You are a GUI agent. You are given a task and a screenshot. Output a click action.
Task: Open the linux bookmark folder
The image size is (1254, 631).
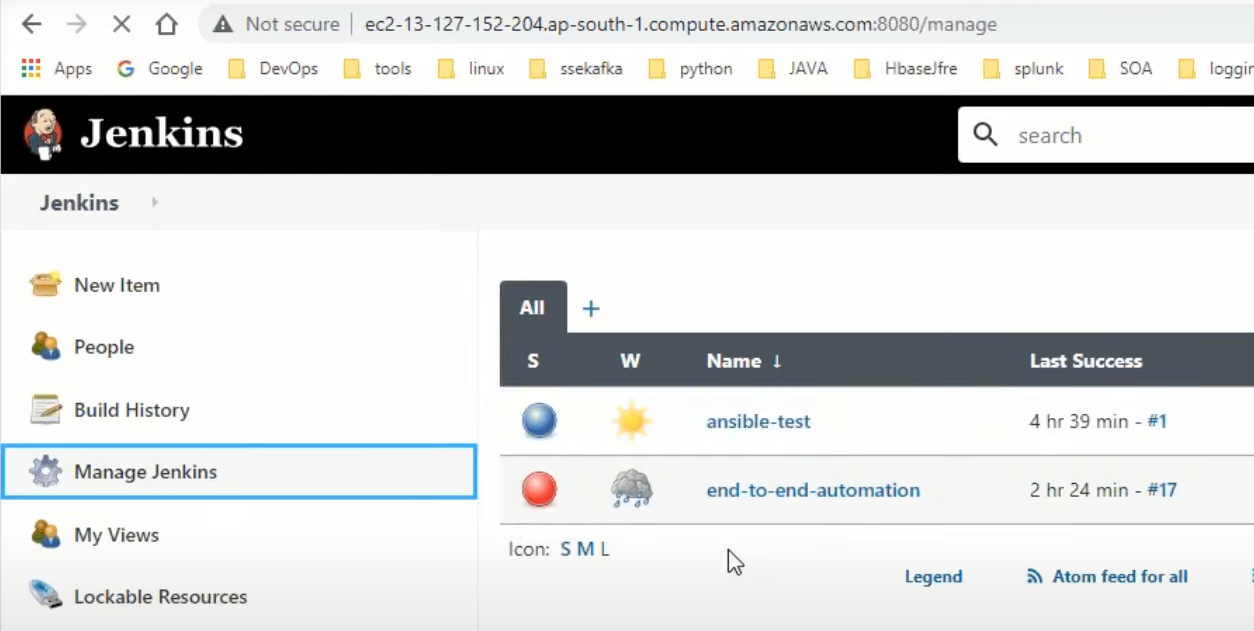[x=471, y=68]
